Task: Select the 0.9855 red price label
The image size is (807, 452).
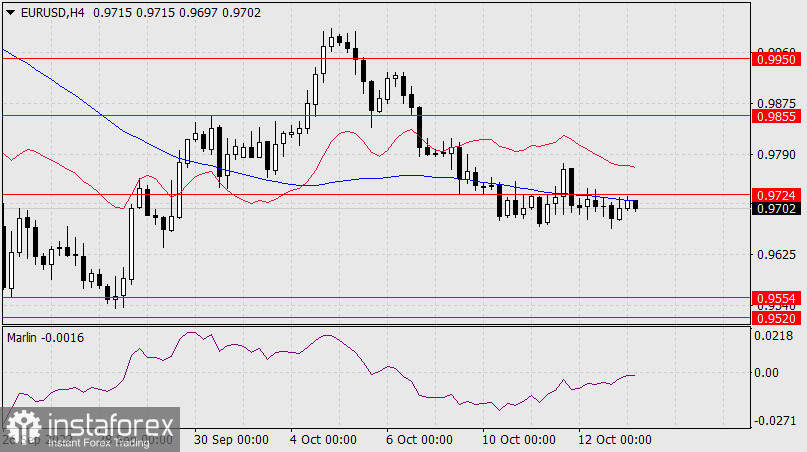Action: tap(777, 116)
